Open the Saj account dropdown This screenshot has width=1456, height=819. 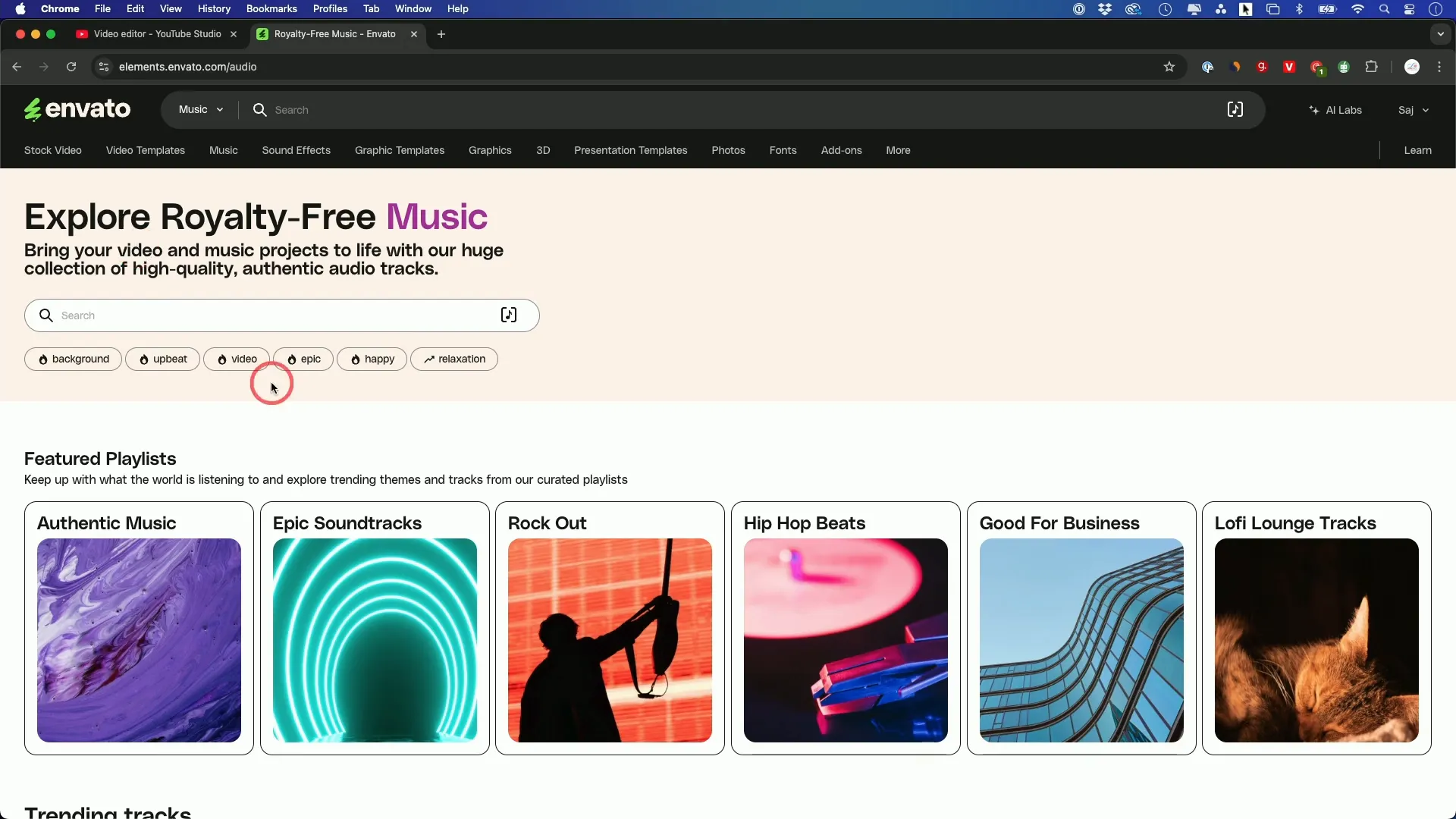1414,110
